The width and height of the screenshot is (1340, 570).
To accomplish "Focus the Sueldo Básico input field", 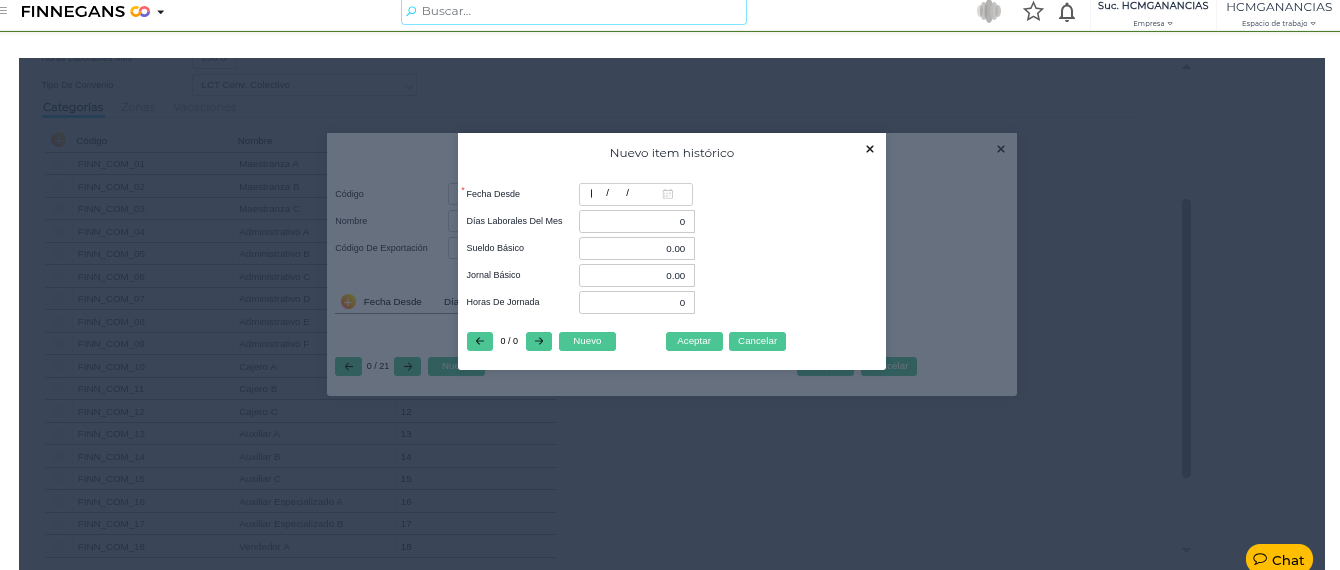I will tap(636, 248).
